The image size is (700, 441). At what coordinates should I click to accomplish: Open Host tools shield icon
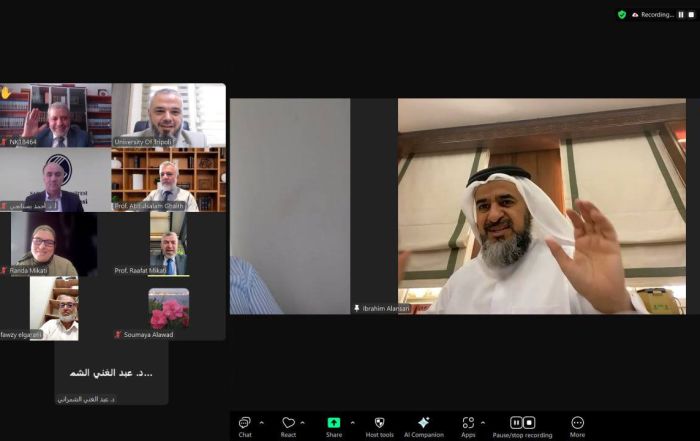[x=379, y=424]
